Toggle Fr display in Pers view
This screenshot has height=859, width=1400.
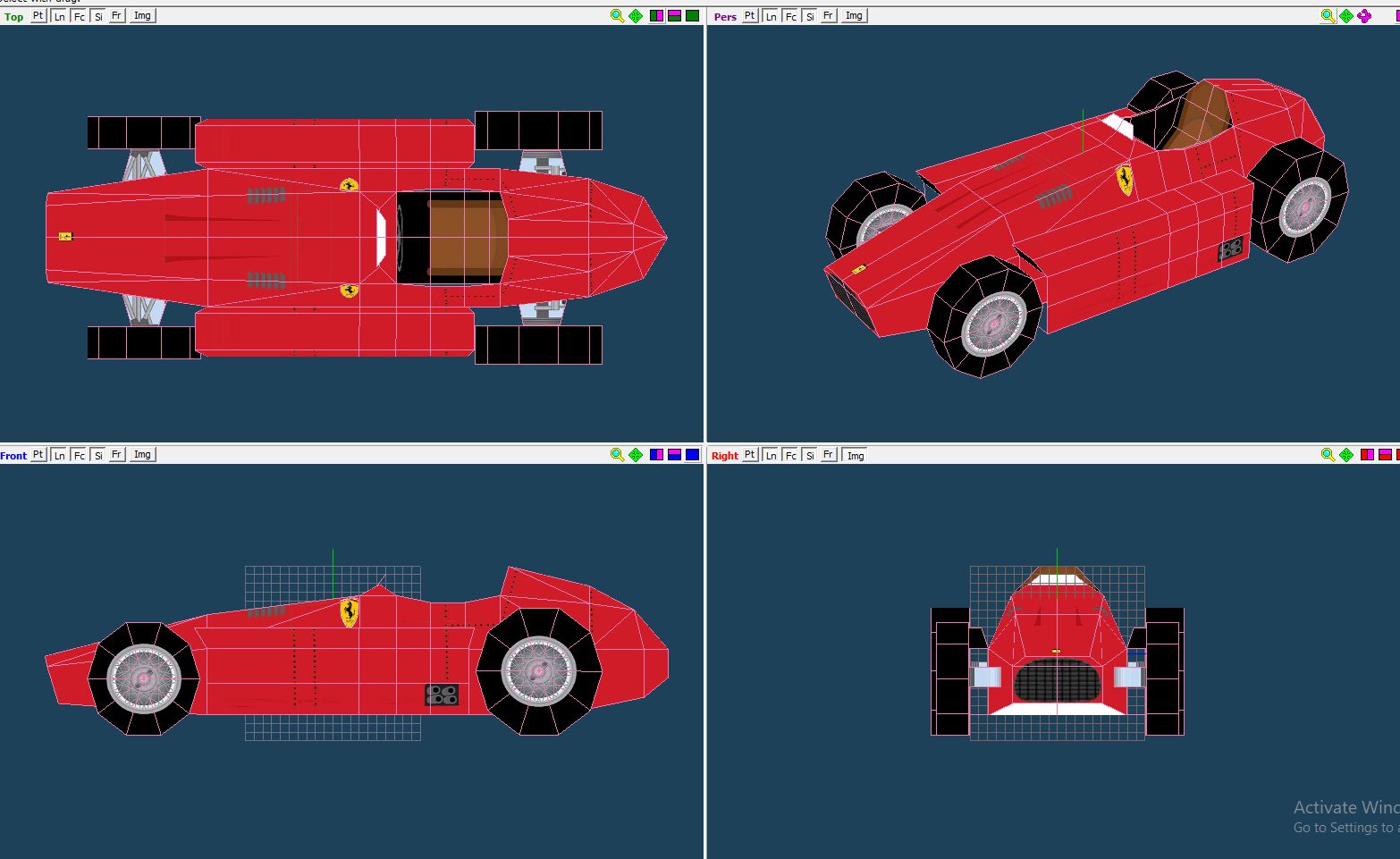pos(828,16)
